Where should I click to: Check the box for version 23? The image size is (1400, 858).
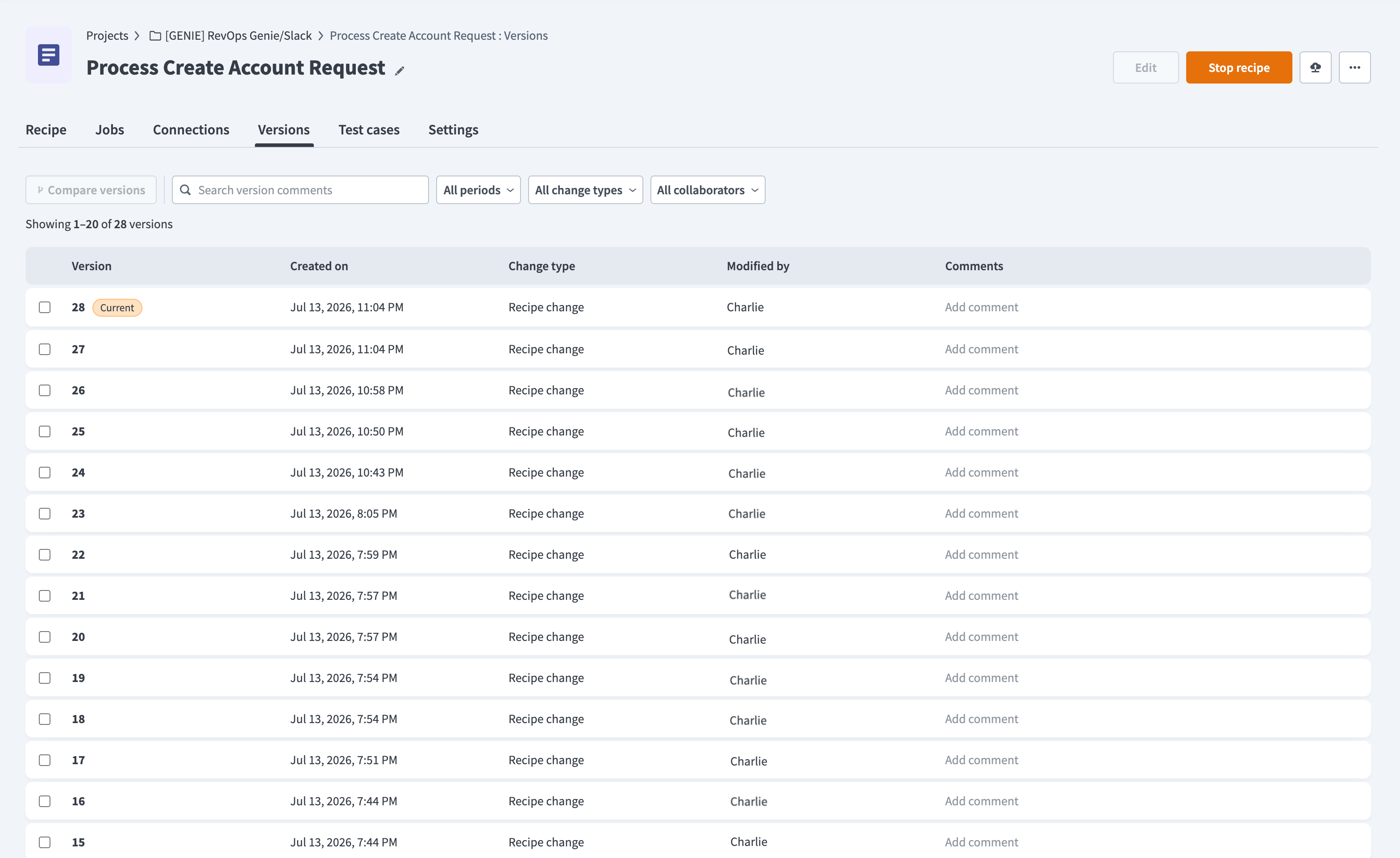point(44,514)
